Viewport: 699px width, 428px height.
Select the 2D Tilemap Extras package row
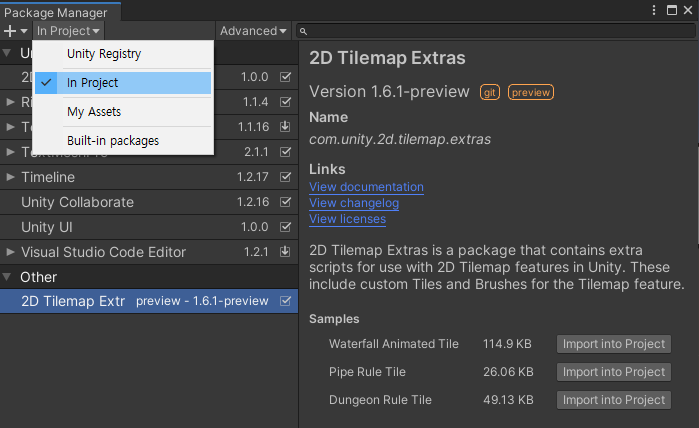tap(149, 301)
